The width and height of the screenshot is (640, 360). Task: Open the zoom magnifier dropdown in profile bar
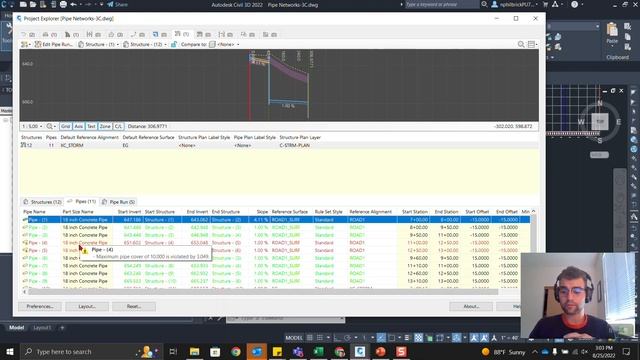point(51,126)
